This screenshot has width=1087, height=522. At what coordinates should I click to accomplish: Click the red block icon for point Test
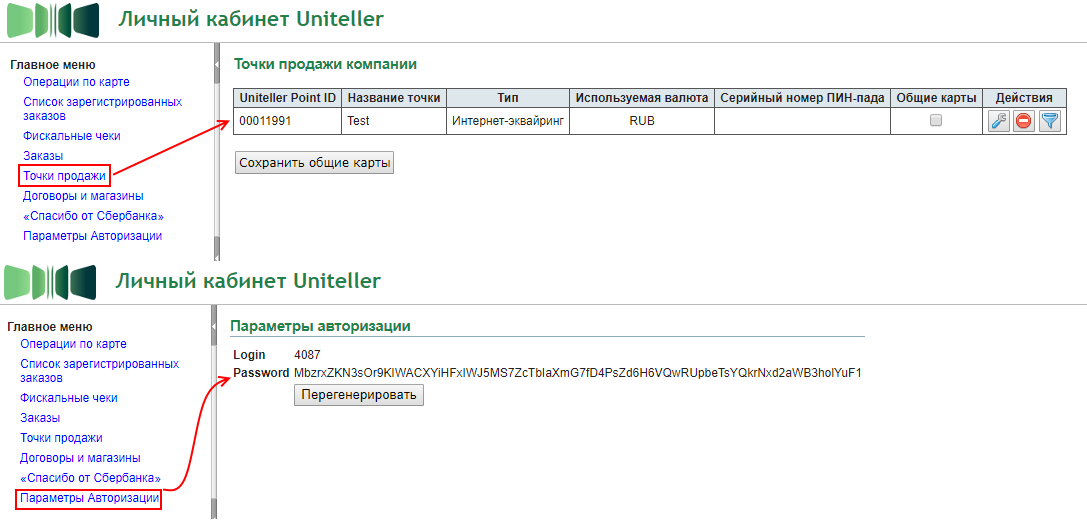point(1023,121)
